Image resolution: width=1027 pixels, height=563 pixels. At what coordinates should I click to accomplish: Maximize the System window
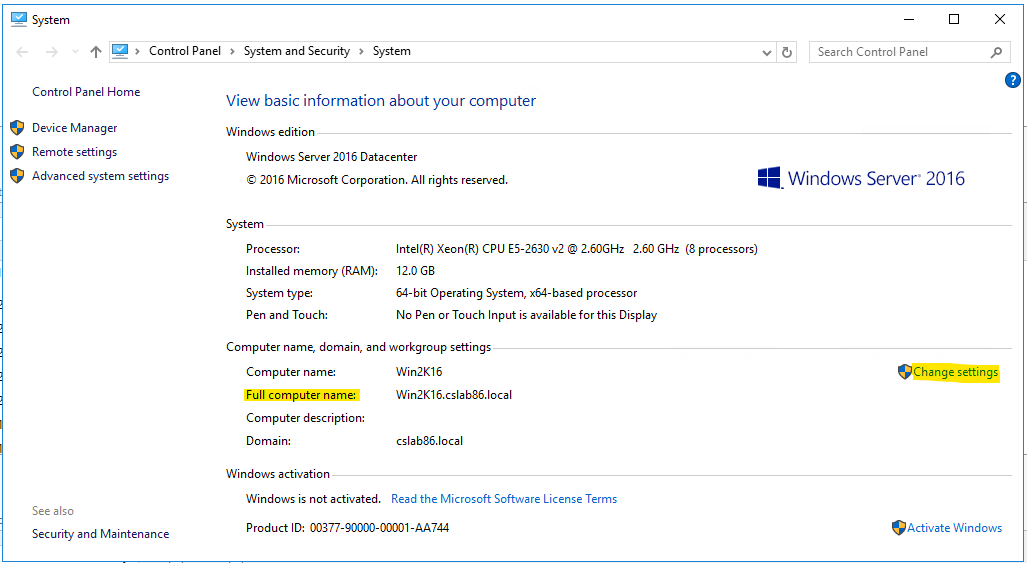pyautogui.click(x=954, y=20)
